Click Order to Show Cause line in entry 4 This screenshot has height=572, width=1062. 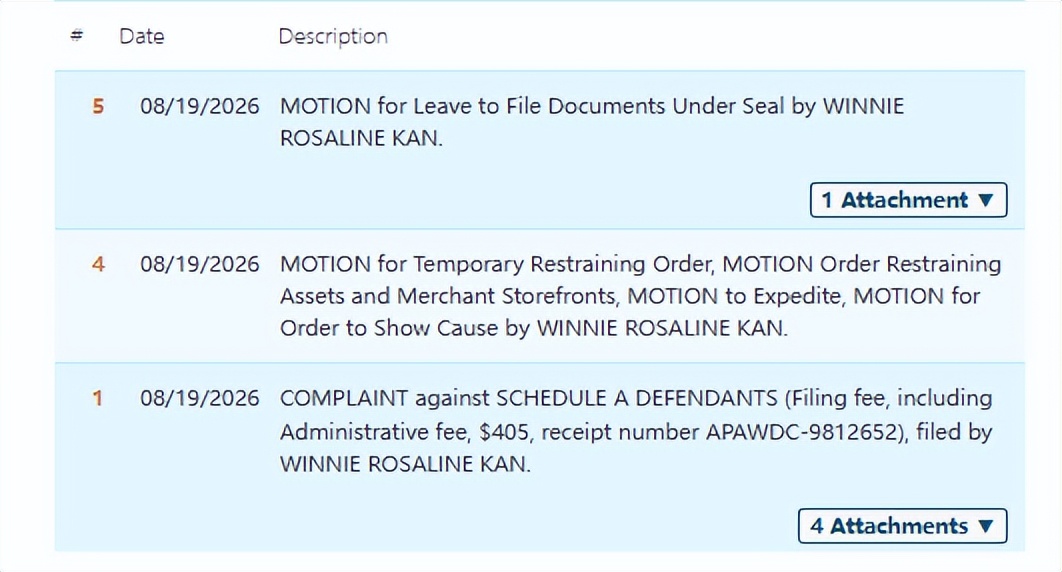pyautogui.click(x=534, y=328)
